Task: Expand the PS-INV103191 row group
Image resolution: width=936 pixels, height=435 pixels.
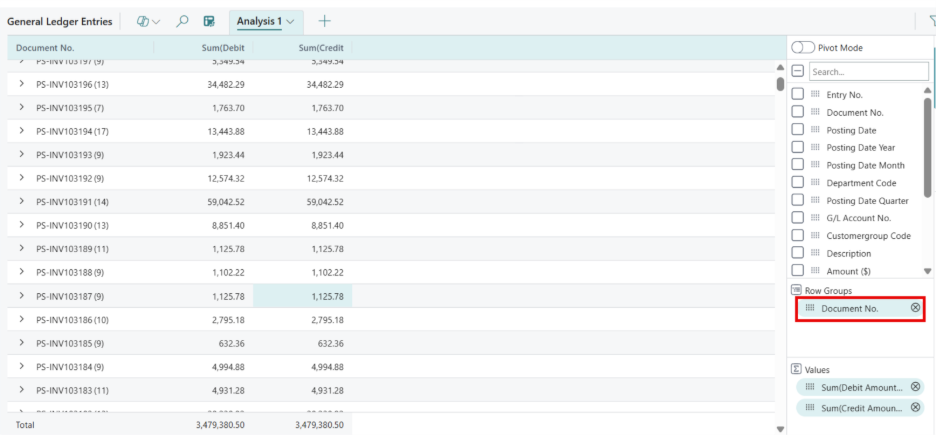Action: pos(21,202)
